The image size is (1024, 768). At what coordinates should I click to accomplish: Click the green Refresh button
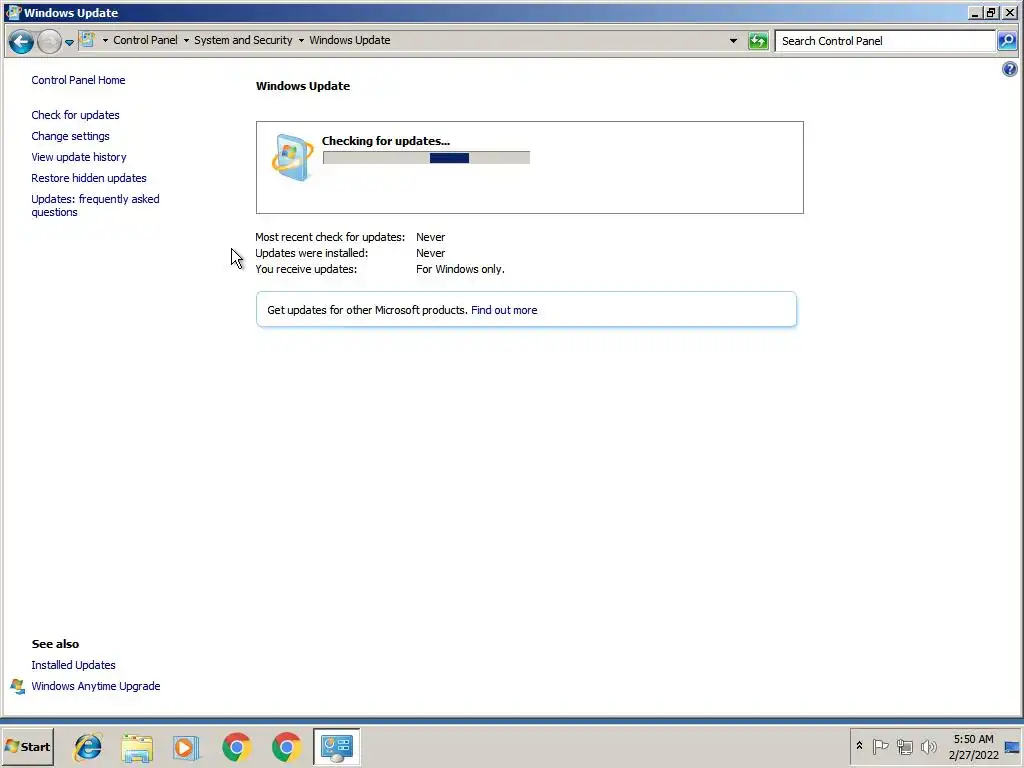point(758,41)
